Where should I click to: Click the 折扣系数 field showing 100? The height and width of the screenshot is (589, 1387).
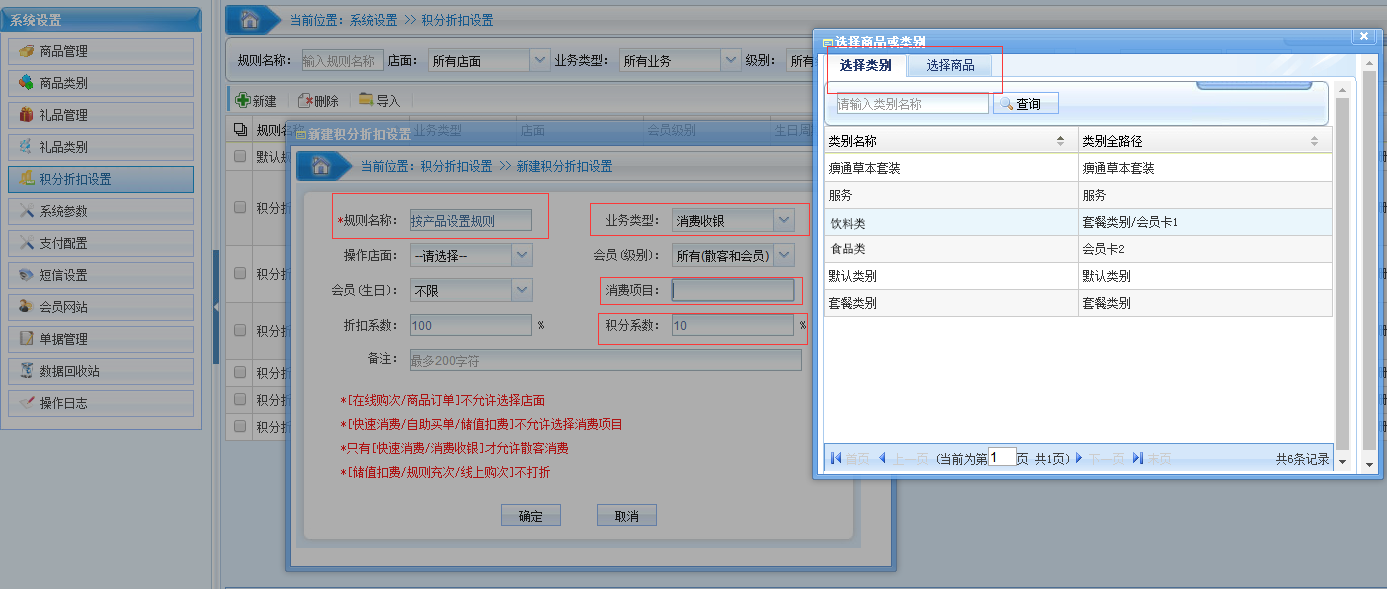pyautogui.click(x=470, y=325)
